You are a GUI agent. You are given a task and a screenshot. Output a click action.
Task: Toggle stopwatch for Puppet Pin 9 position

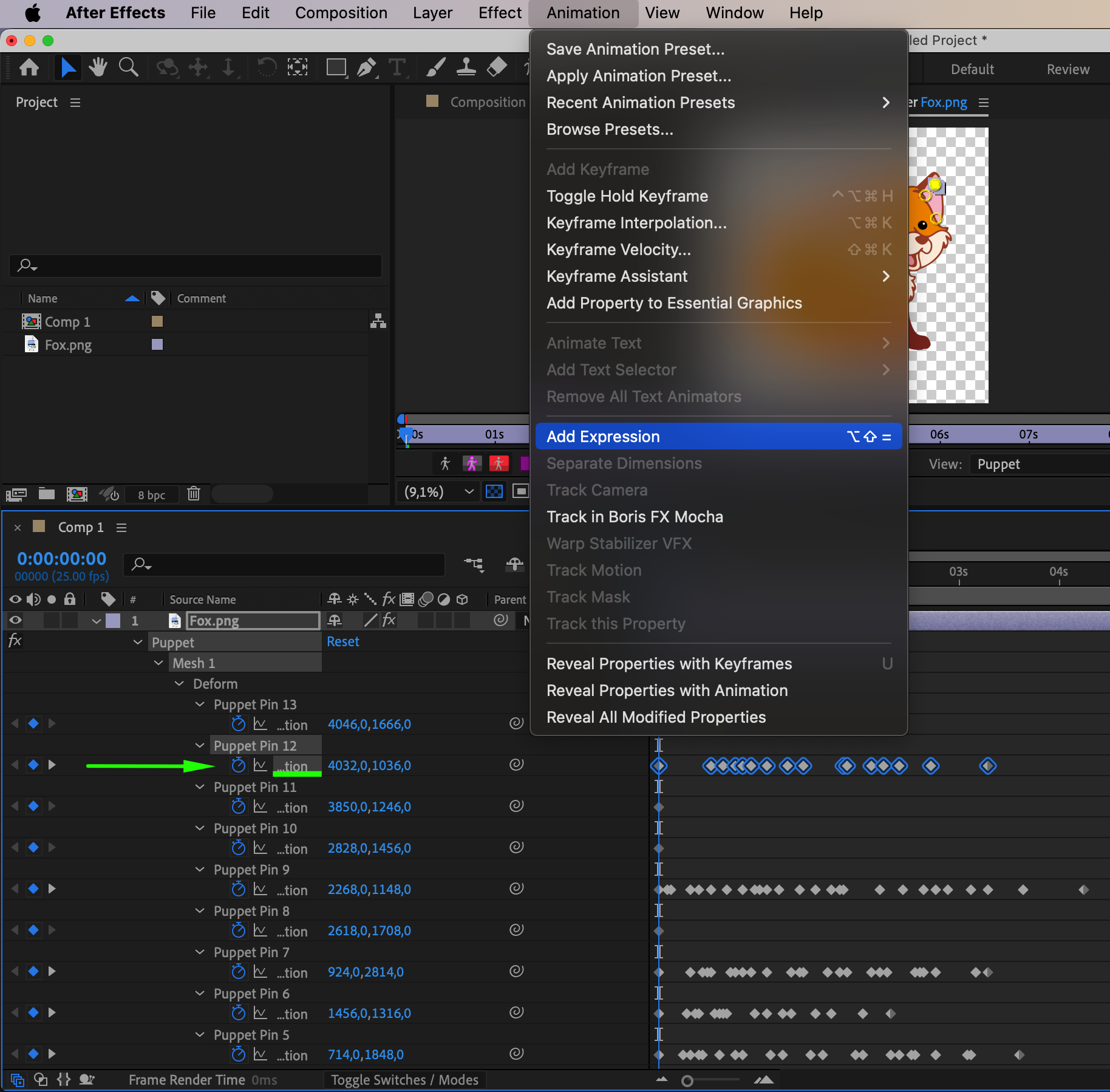coord(239,889)
